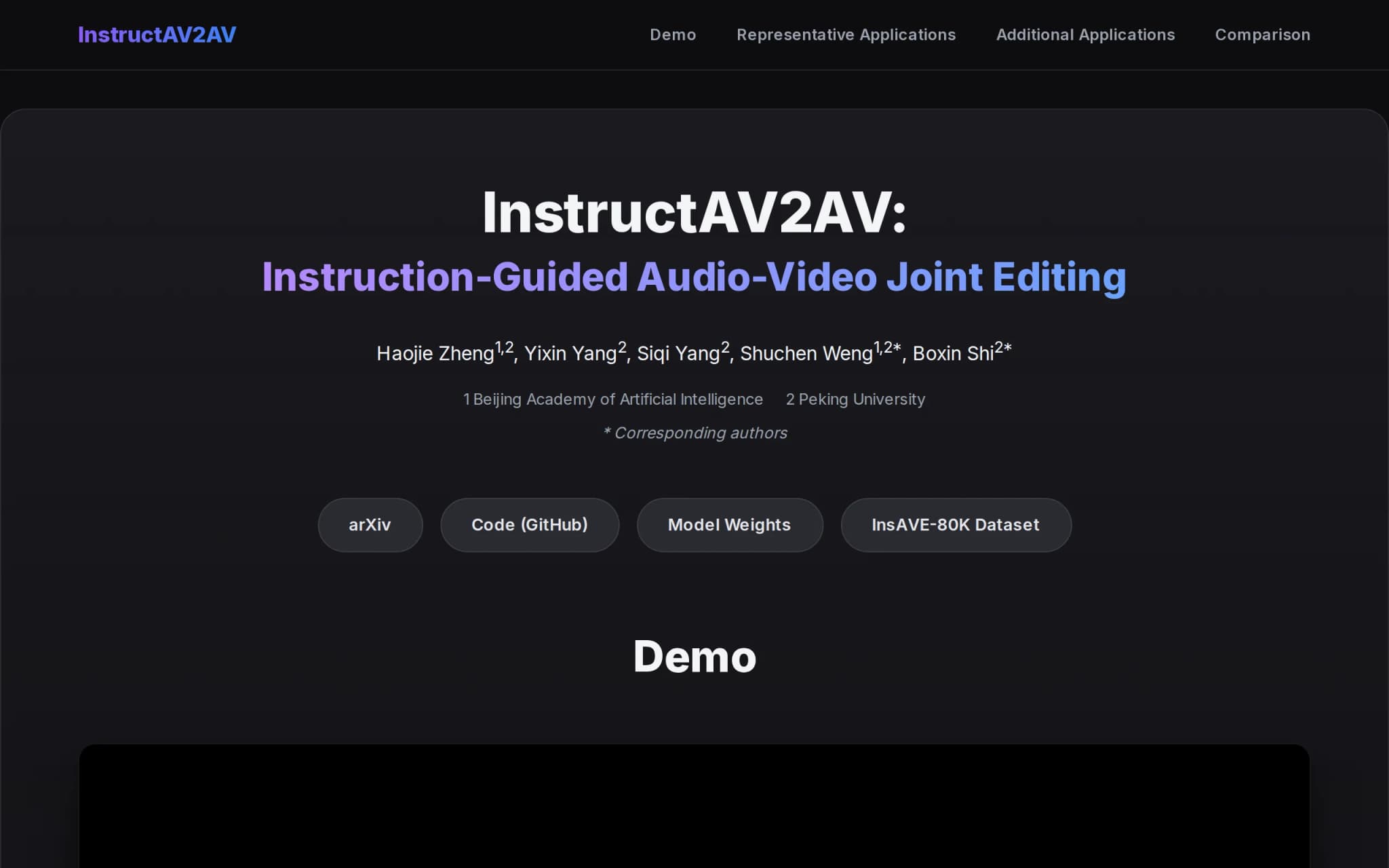This screenshot has height=868, width=1389.
Task: Open the Code (GitHub) button
Action: (x=530, y=525)
